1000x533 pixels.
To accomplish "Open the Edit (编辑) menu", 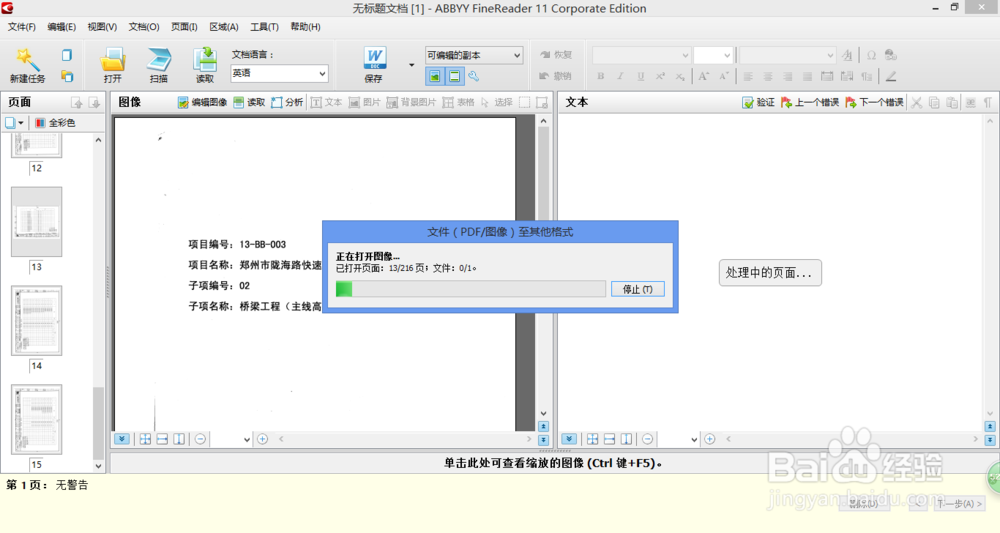I will coord(61,27).
